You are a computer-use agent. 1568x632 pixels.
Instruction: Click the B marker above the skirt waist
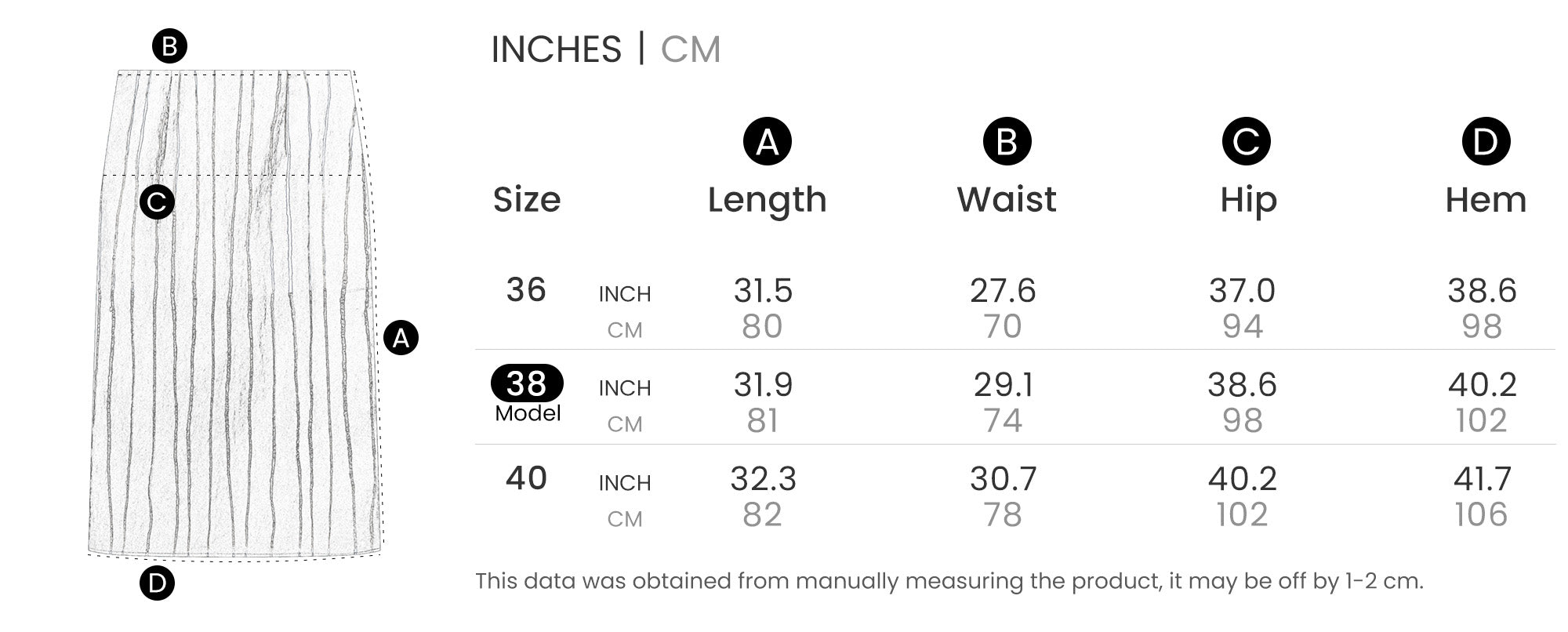[169, 47]
